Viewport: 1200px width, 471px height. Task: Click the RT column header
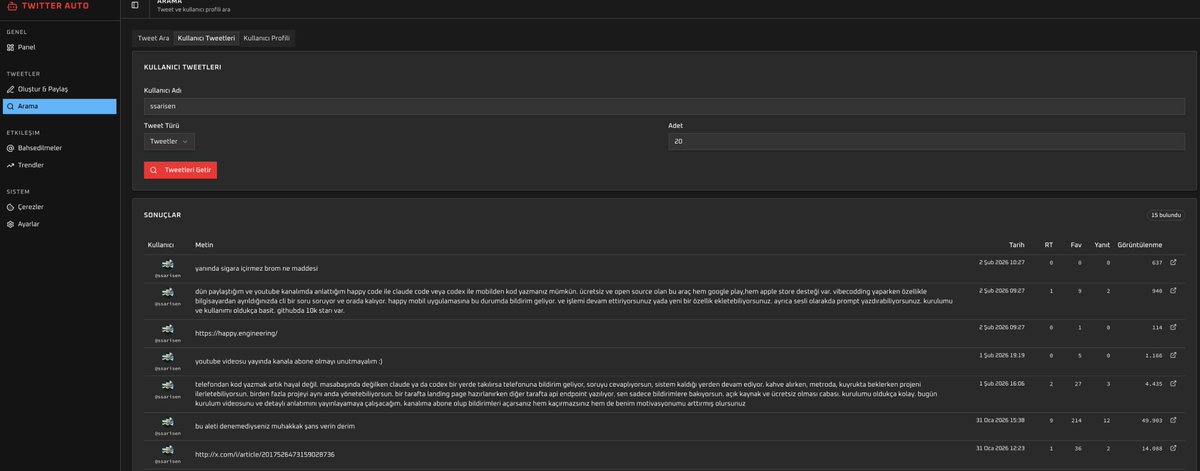coord(1048,244)
